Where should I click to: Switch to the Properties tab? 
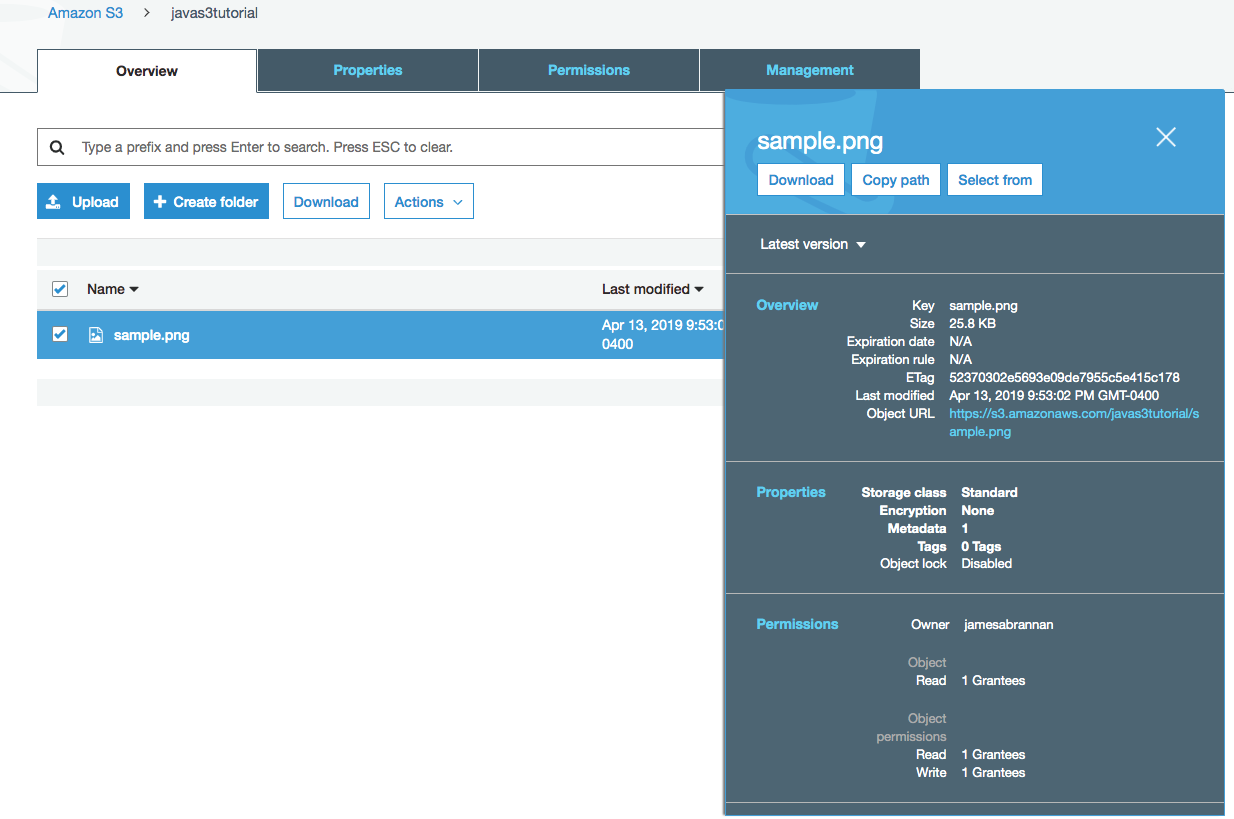368,70
